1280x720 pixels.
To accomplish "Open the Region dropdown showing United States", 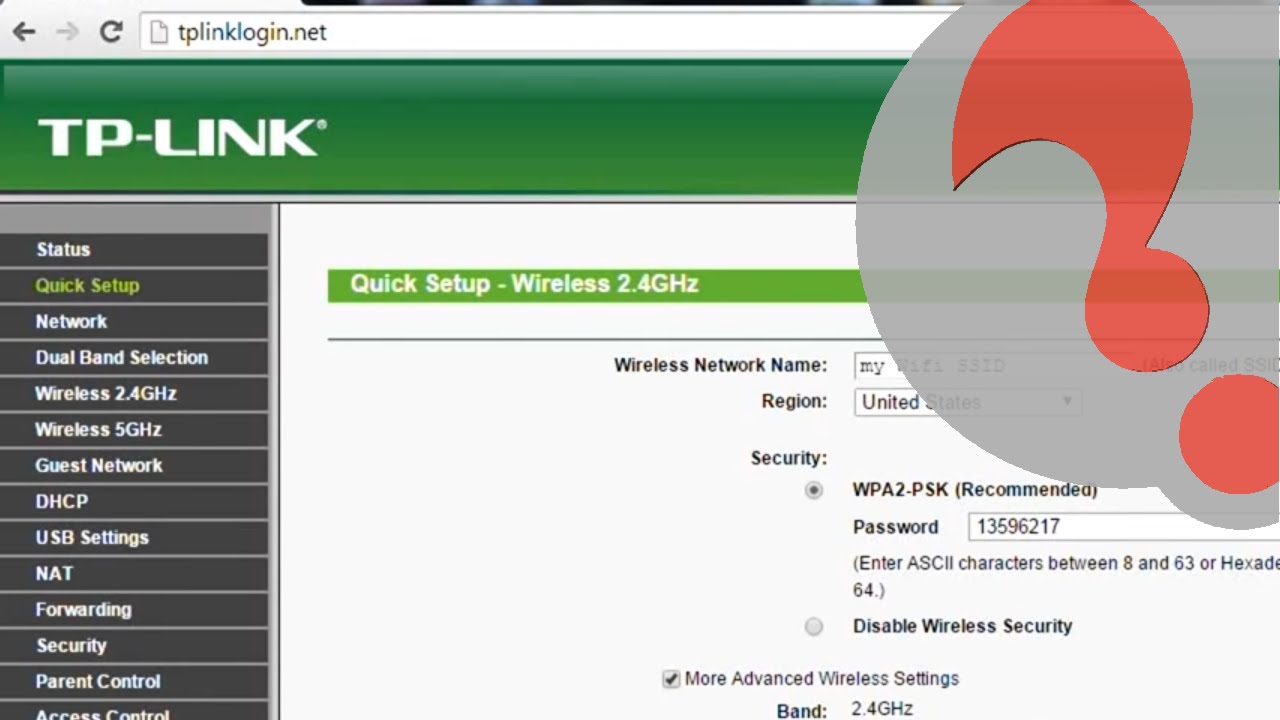I will pos(967,402).
